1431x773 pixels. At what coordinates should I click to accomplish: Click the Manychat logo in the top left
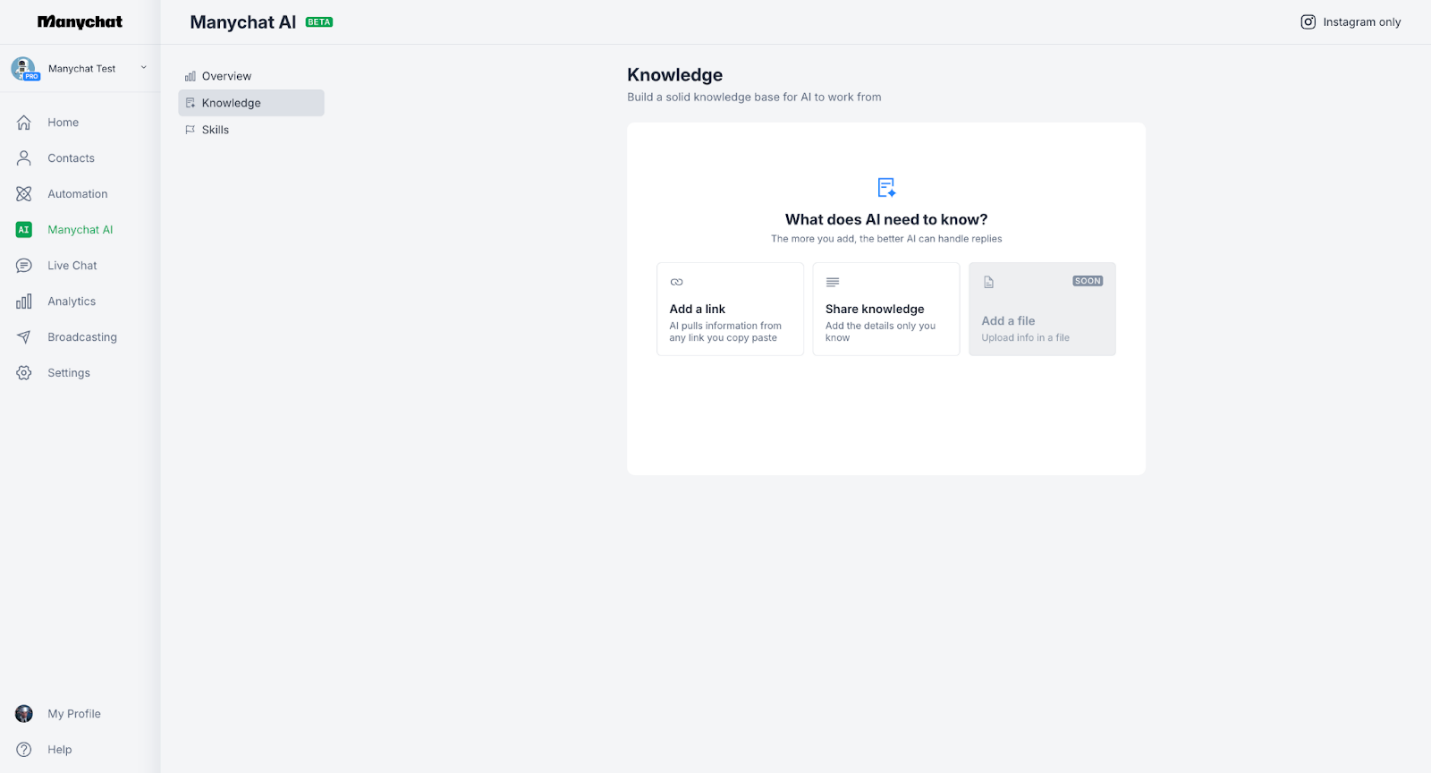(x=79, y=21)
